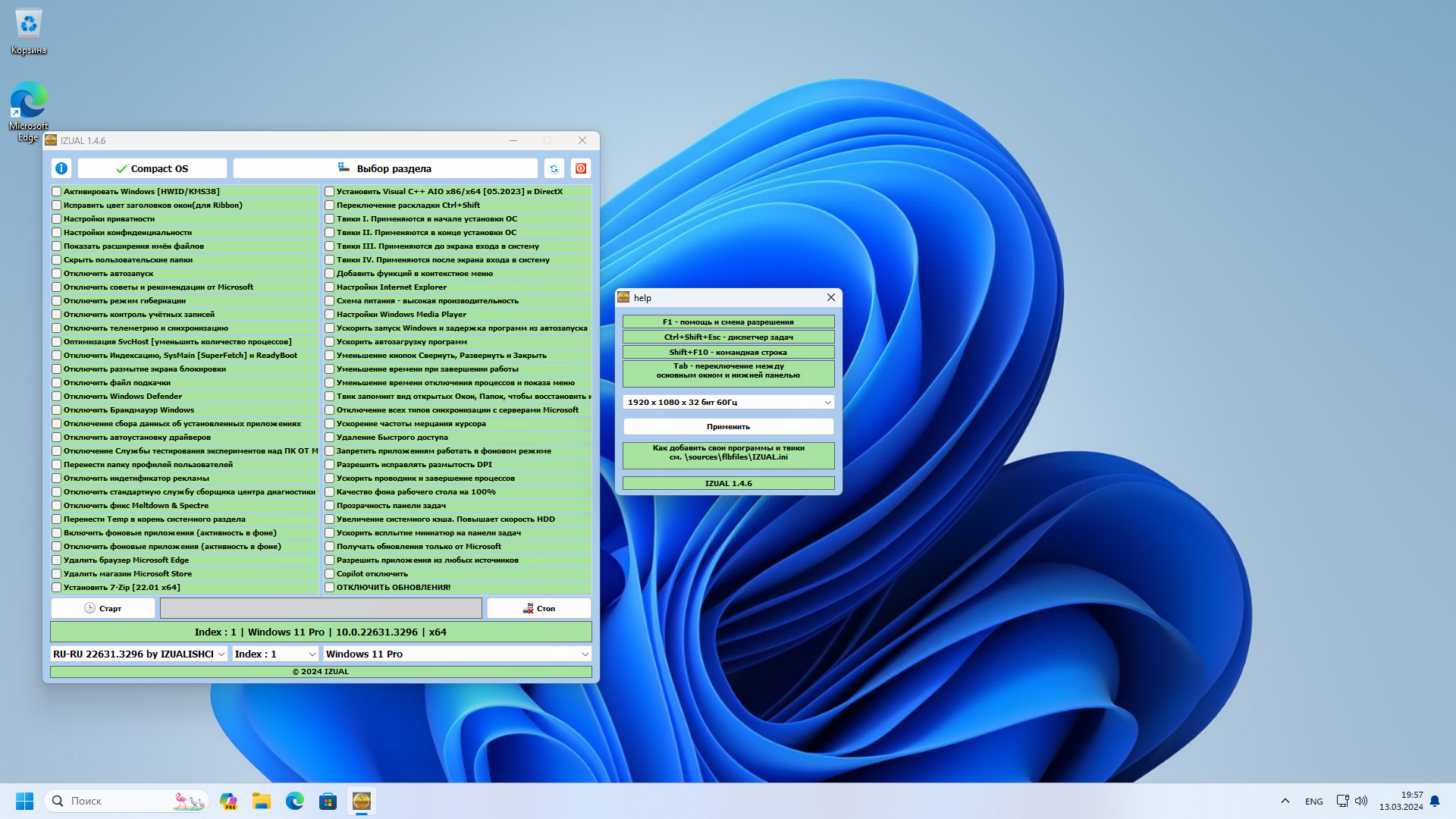Click ENG language indicator
This screenshot has height=819, width=1456.
[x=1314, y=801]
